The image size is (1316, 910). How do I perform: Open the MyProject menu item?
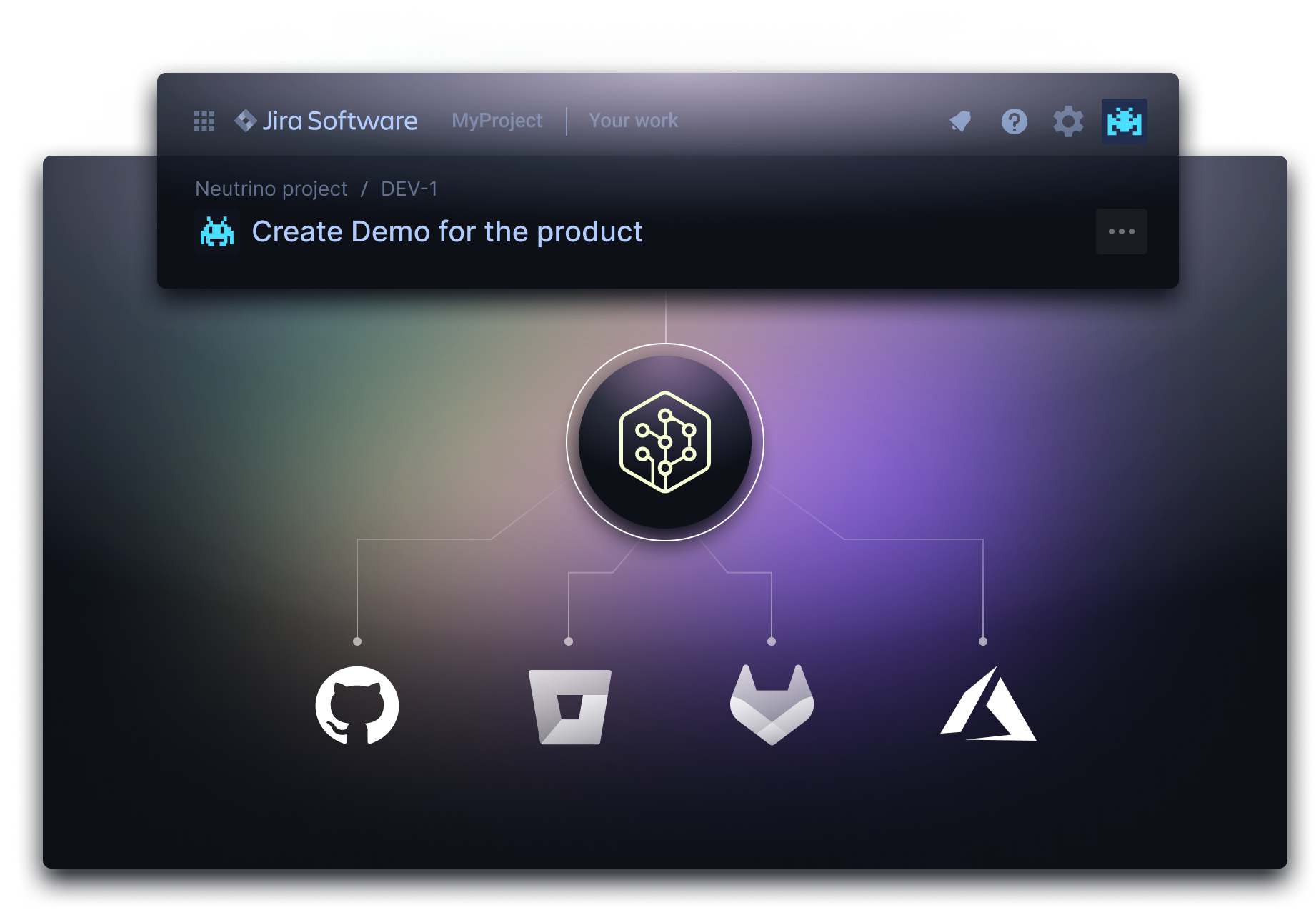pyautogui.click(x=497, y=121)
